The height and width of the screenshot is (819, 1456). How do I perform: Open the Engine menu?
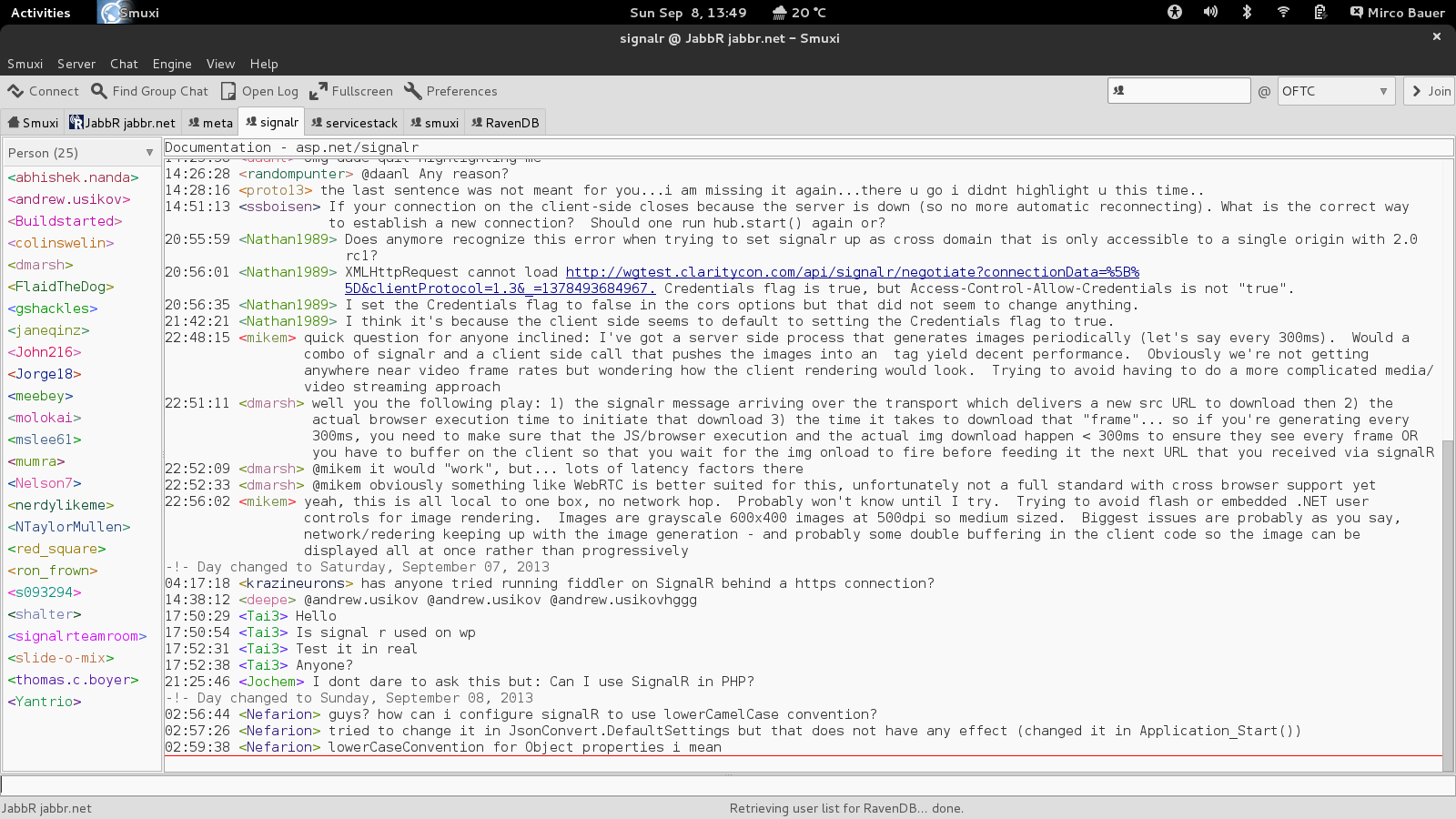click(172, 64)
